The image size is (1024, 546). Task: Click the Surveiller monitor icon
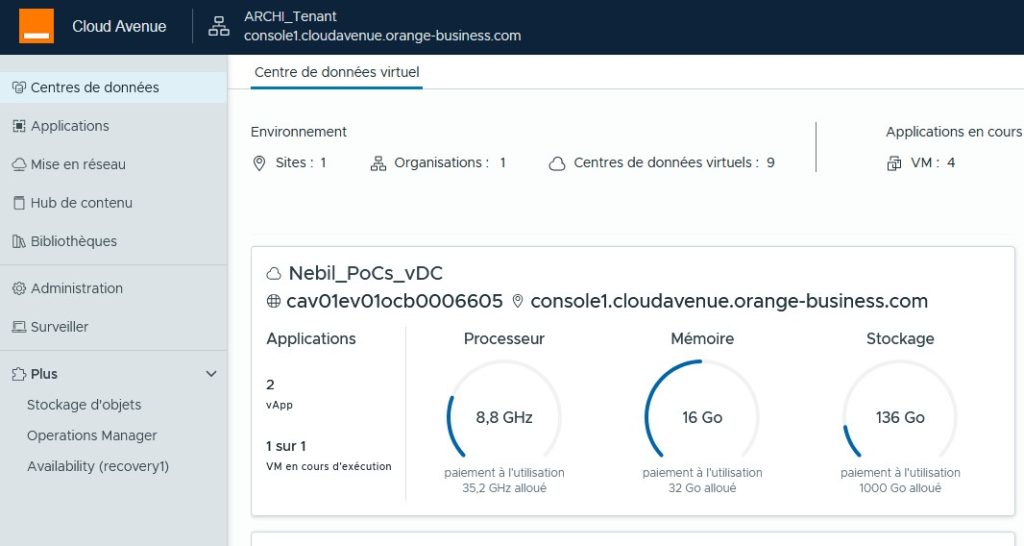tap(18, 327)
